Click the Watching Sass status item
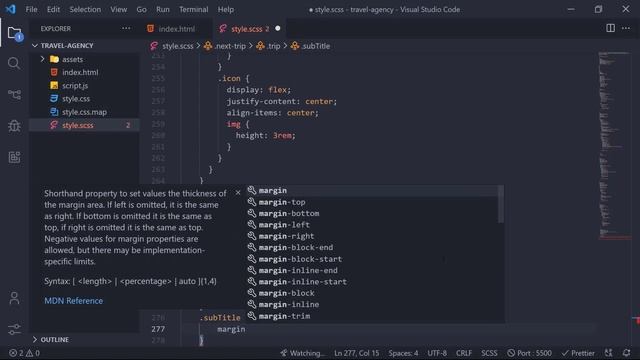Viewport: 640px width, 360px height. [x=302, y=353]
